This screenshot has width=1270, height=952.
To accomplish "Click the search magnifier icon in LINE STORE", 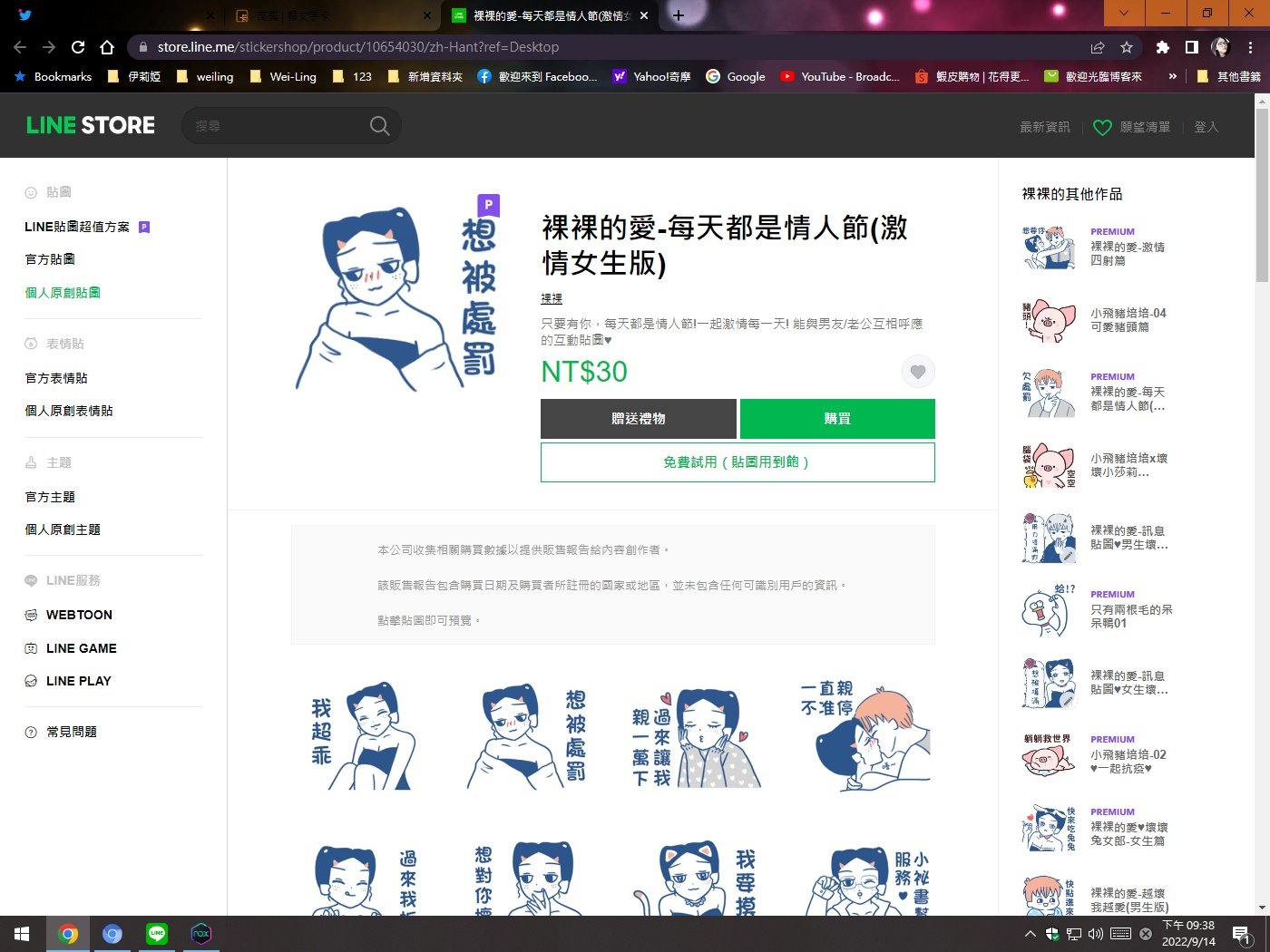I will point(380,126).
